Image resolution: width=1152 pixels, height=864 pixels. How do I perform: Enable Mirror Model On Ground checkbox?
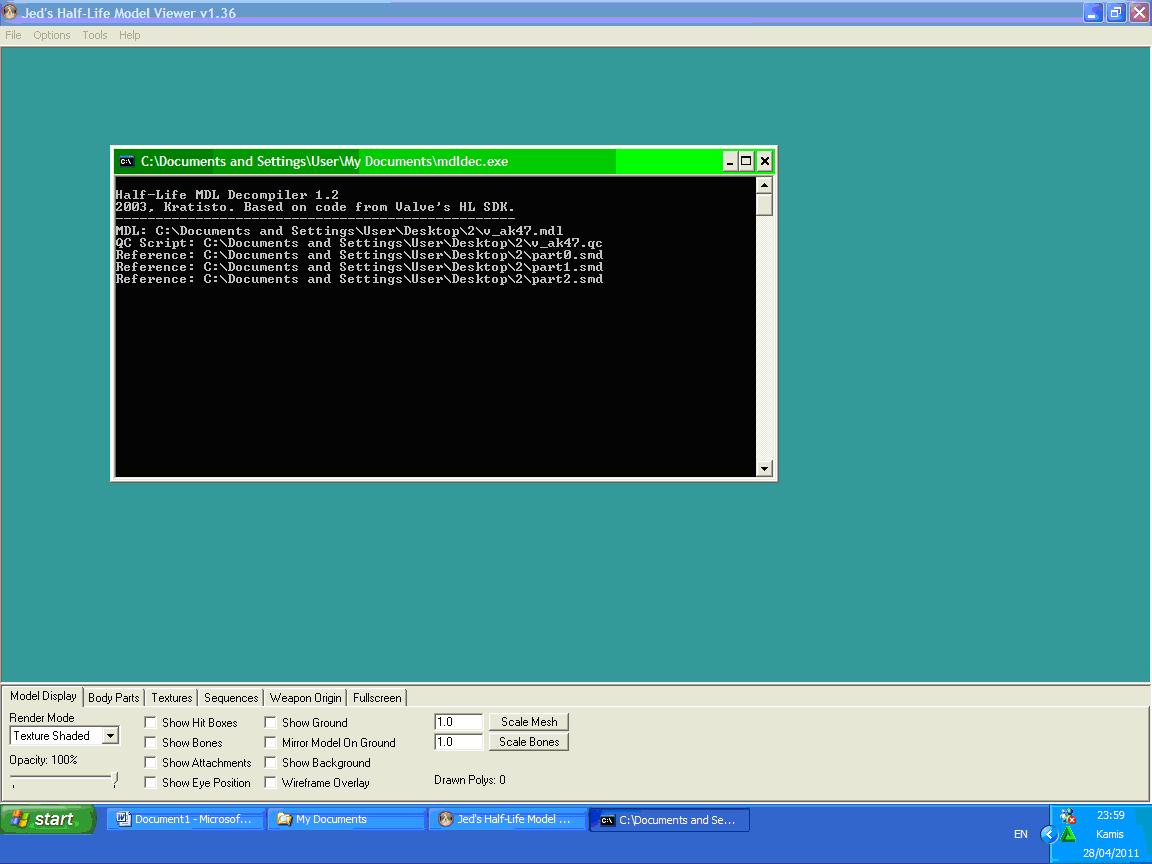tap(270, 743)
